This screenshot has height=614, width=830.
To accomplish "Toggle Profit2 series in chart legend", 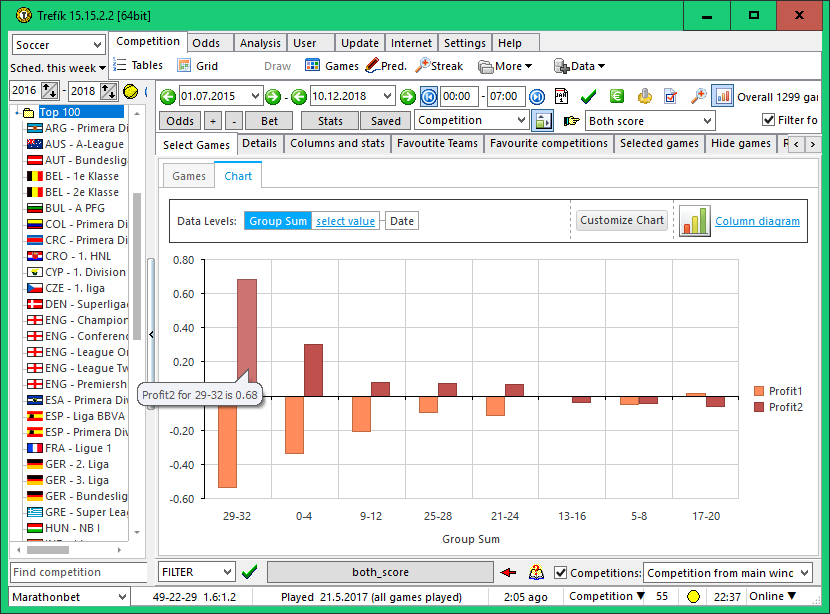I will (778, 407).
